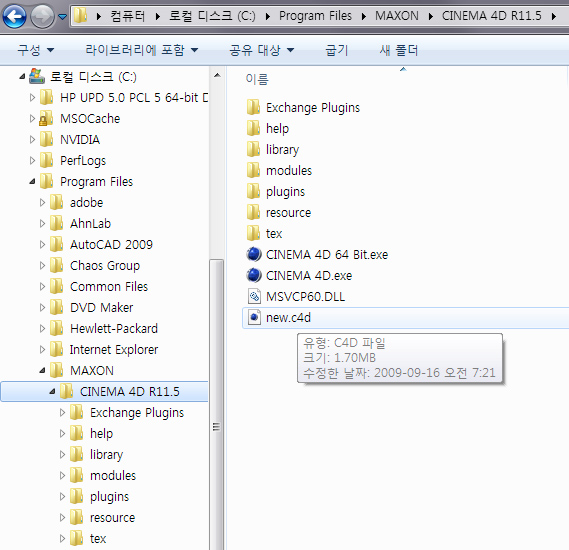Screen dimensions: 569x550
Task: Select library folder in the tree
Action: 106,455
